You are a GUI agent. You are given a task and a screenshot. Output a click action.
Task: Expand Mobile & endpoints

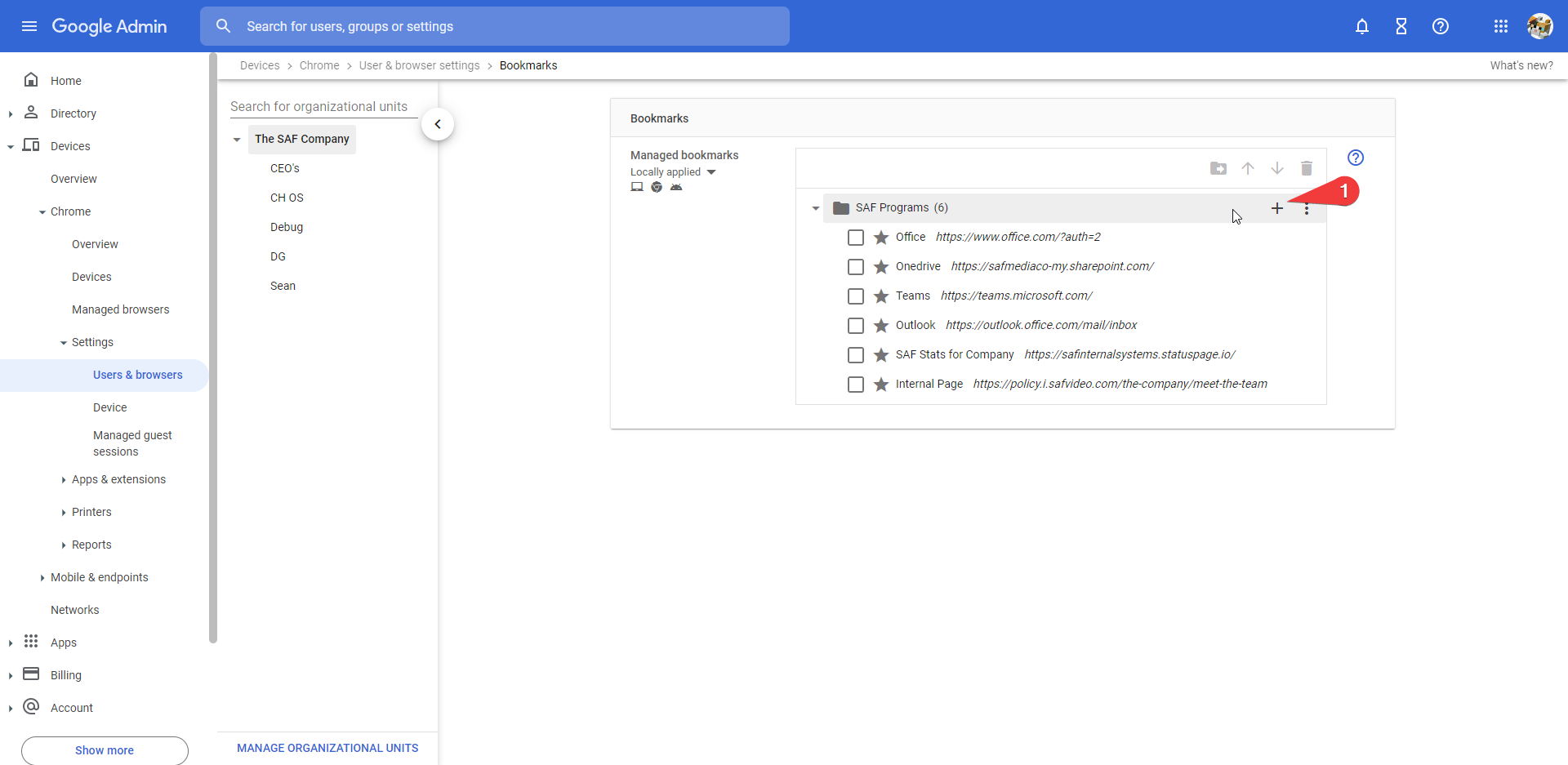click(42, 578)
